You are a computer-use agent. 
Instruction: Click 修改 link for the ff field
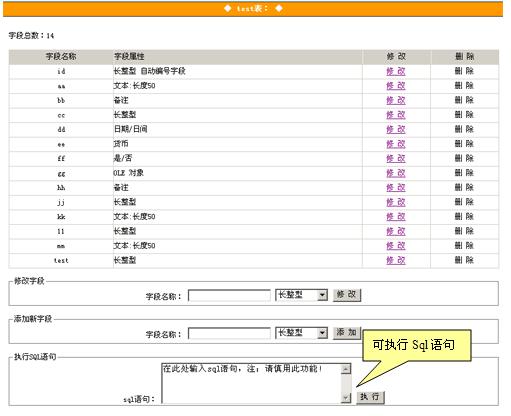tap(396, 159)
